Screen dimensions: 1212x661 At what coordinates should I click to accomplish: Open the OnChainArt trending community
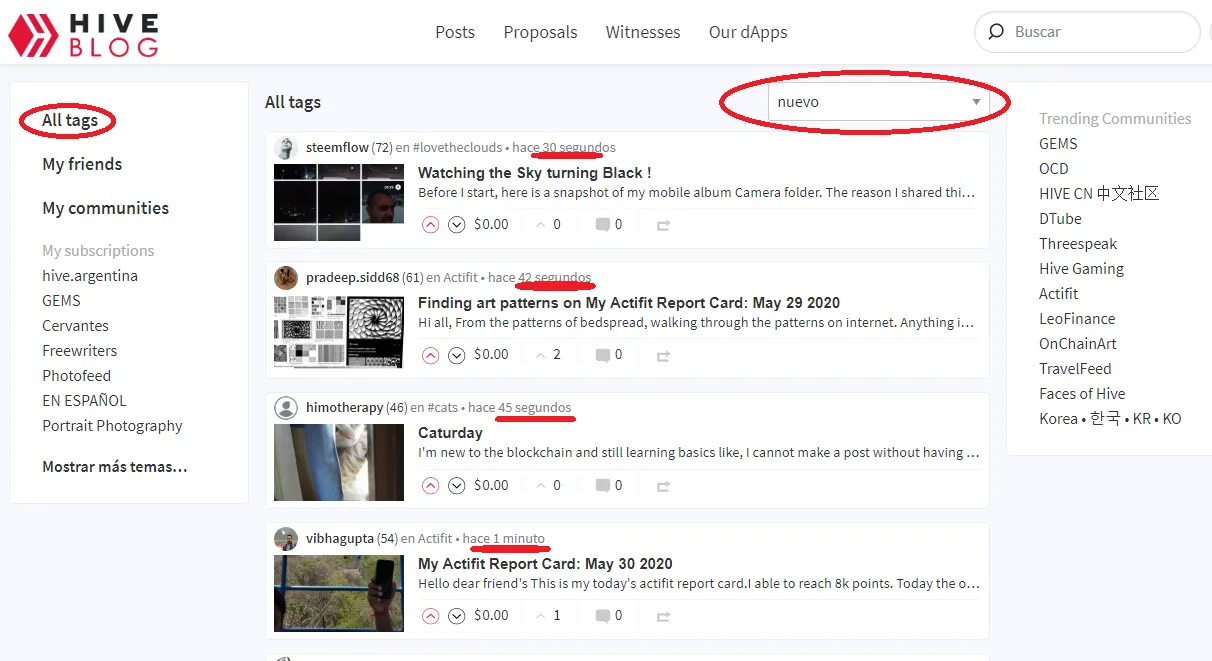1078,344
